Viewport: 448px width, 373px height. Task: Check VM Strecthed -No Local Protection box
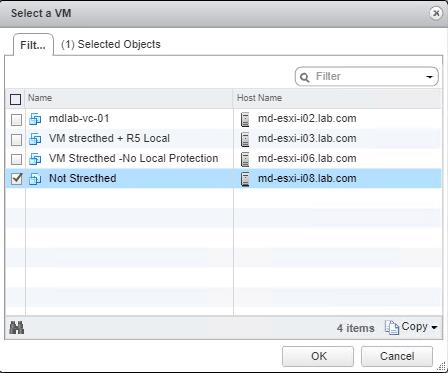pyautogui.click(x=16, y=159)
